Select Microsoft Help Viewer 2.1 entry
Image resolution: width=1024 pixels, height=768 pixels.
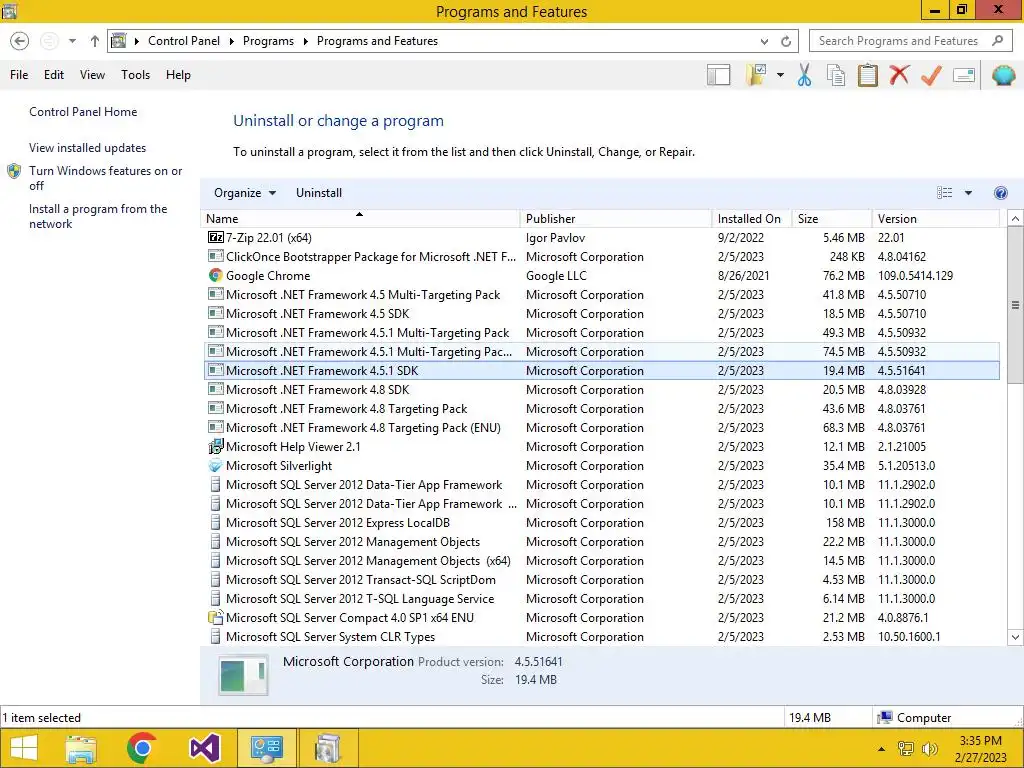(601, 447)
